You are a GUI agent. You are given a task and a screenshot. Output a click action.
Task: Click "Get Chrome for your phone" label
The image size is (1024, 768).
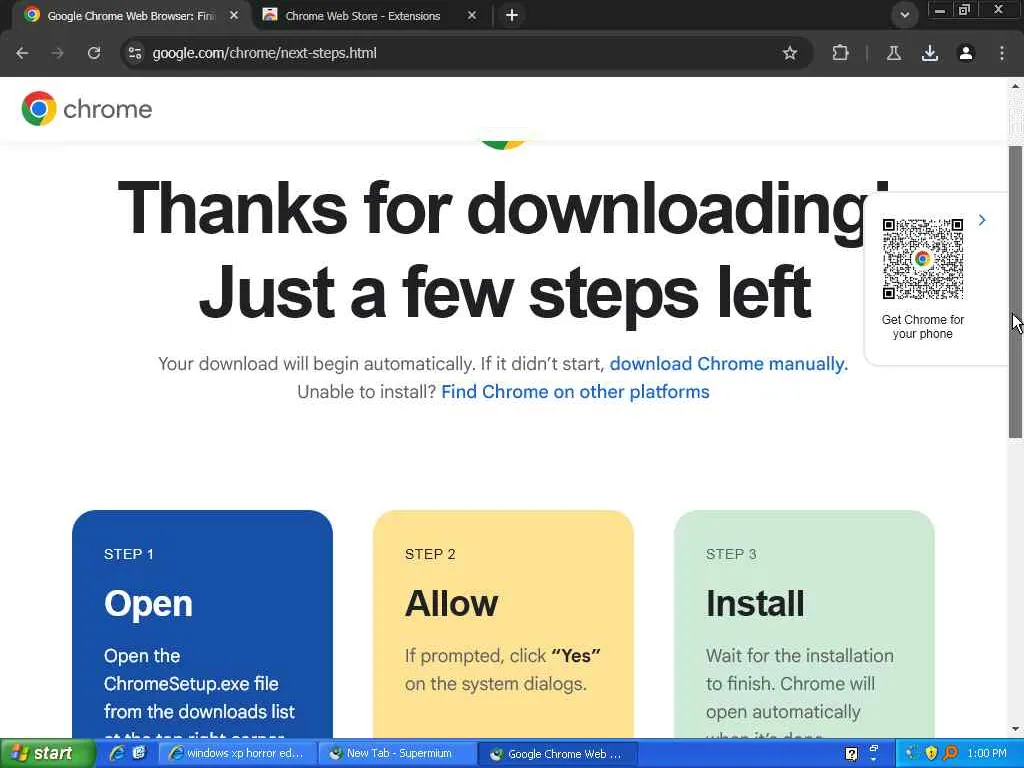click(x=922, y=327)
